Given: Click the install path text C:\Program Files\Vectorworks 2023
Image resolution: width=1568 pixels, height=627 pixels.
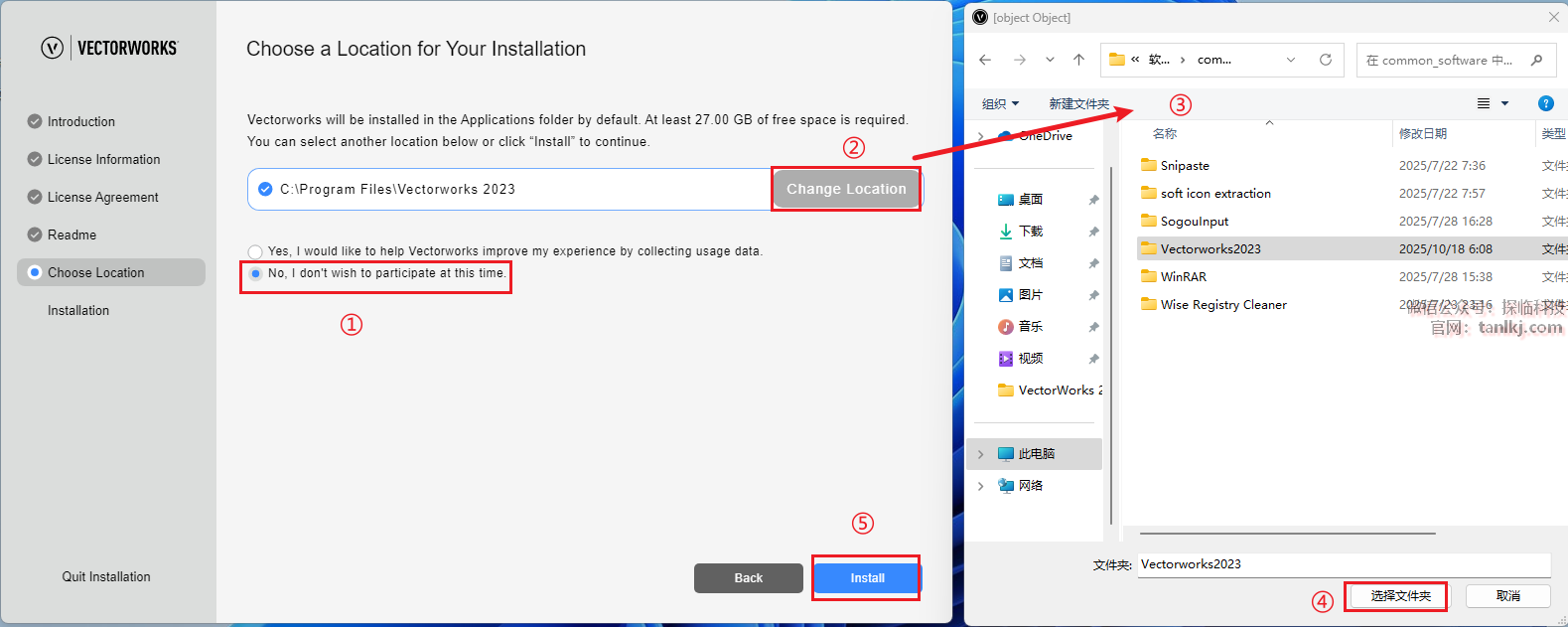Looking at the screenshot, I should coord(397,189).
